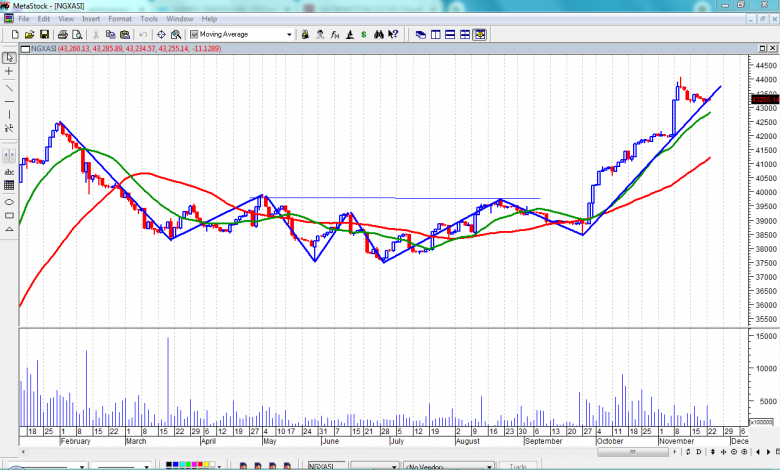Open a file with folder icon
Screen dimensions: 780x470
click(29, 34)
